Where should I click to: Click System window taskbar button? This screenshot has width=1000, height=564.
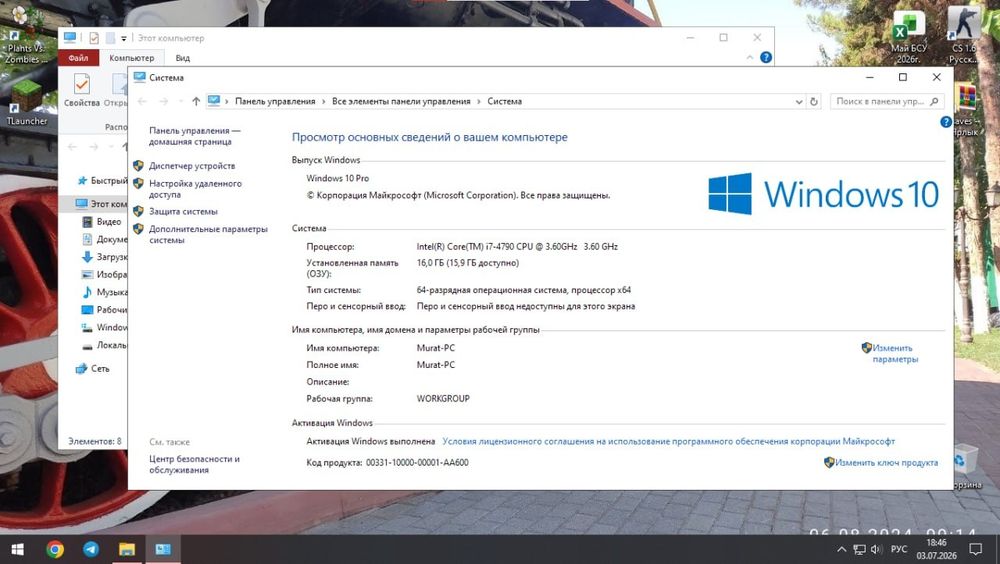163,549
